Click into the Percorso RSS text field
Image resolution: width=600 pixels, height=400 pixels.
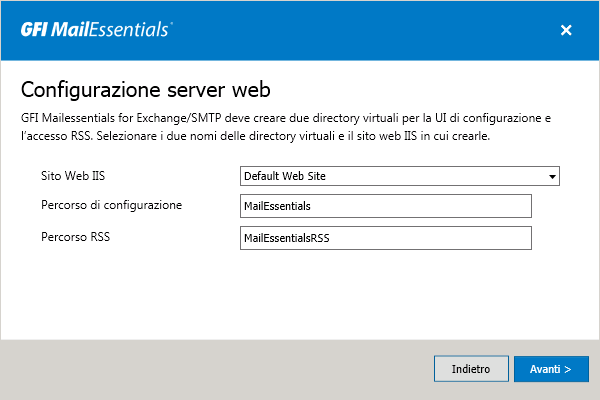(386, 238)
